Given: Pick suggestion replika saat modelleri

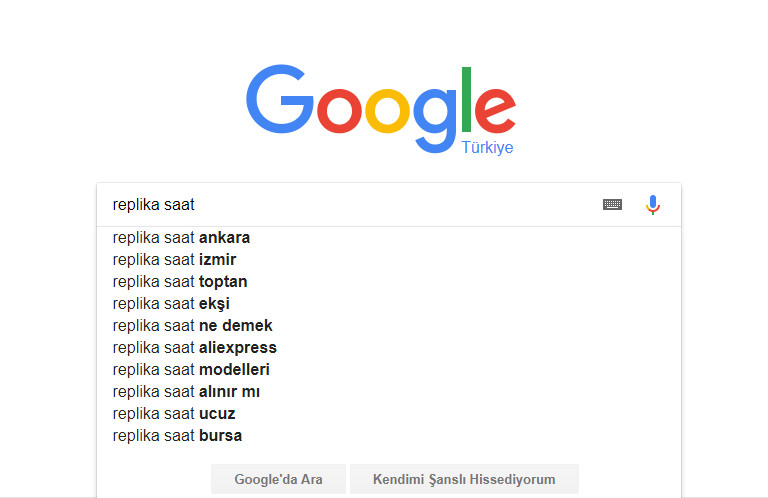Looking at the screenshot, I should point(389,370).
